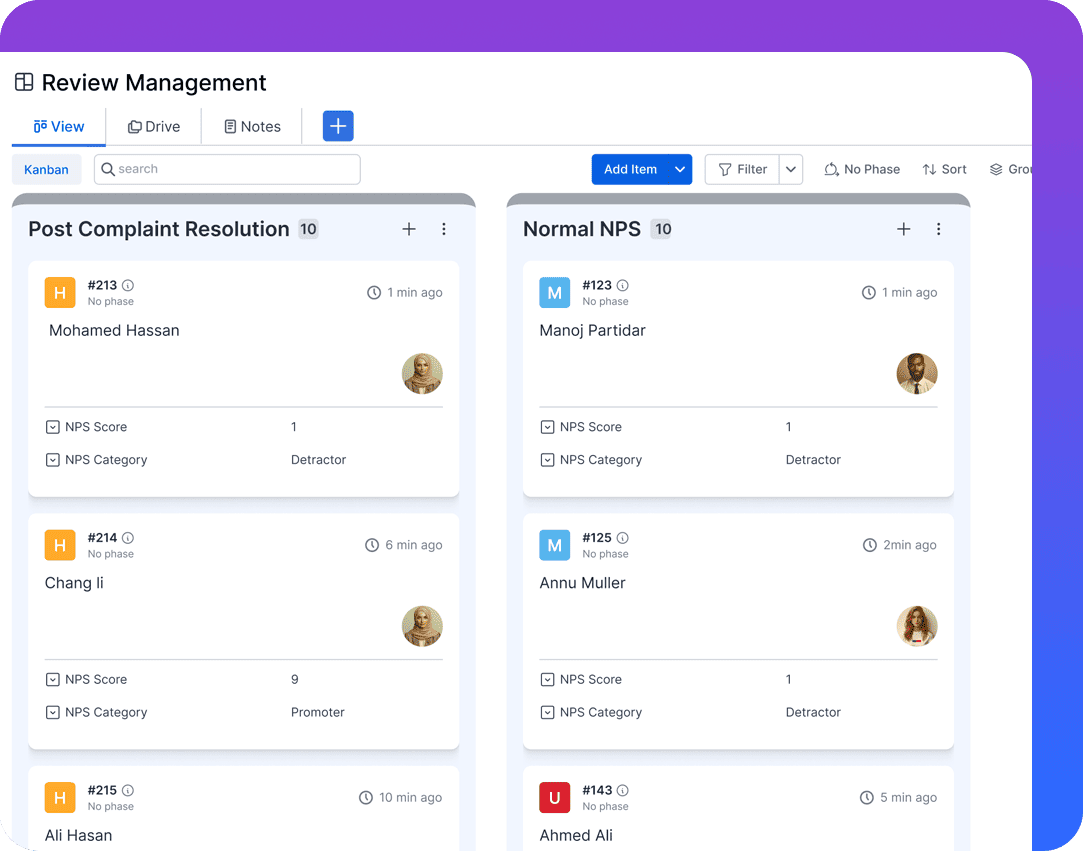Click the avatar on Chang li card
Viewport: 1083px width, 851px height.
(x=422, y=627)
